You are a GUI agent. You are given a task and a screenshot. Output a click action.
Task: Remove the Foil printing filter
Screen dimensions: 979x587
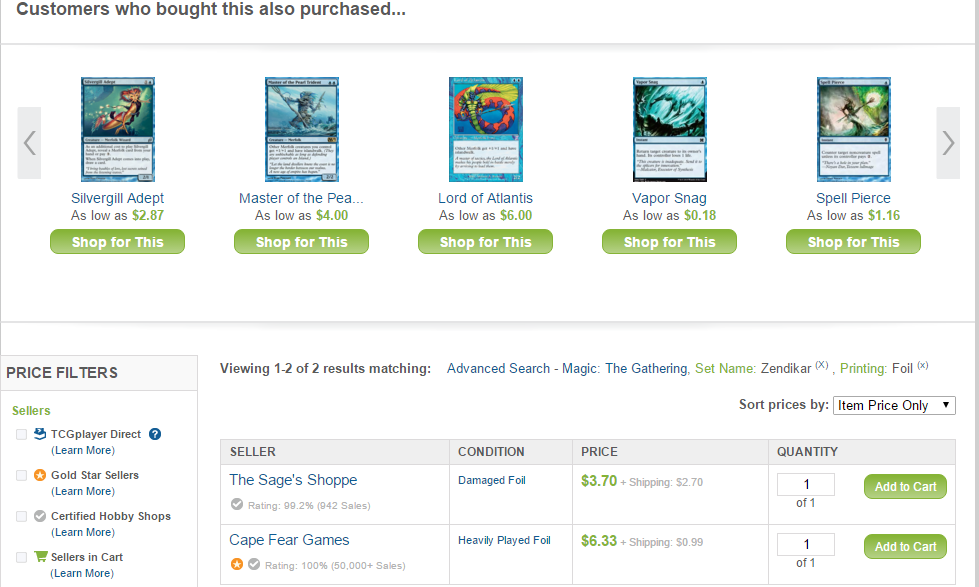[x=923, y=365]
